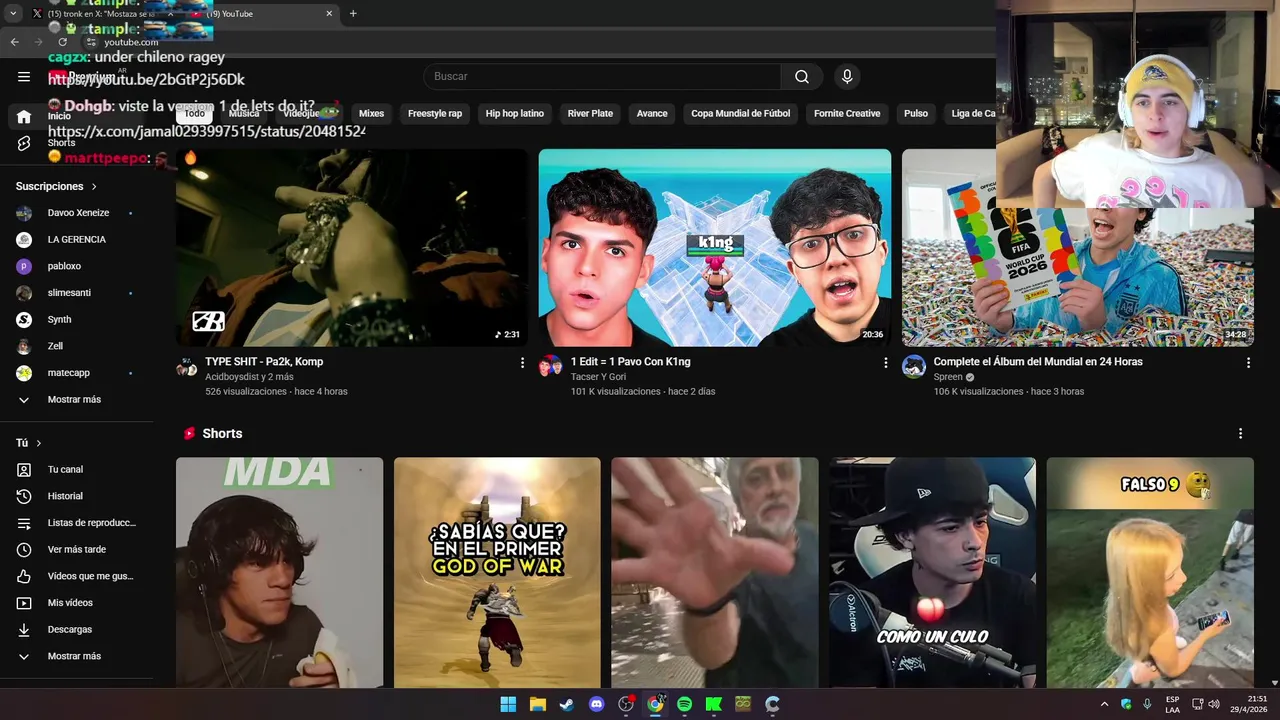The image size is (1280, 720).
Task: Play the TYPE SHIT video thumbnail
Action: pyautogui.click(x=352, y=248)
